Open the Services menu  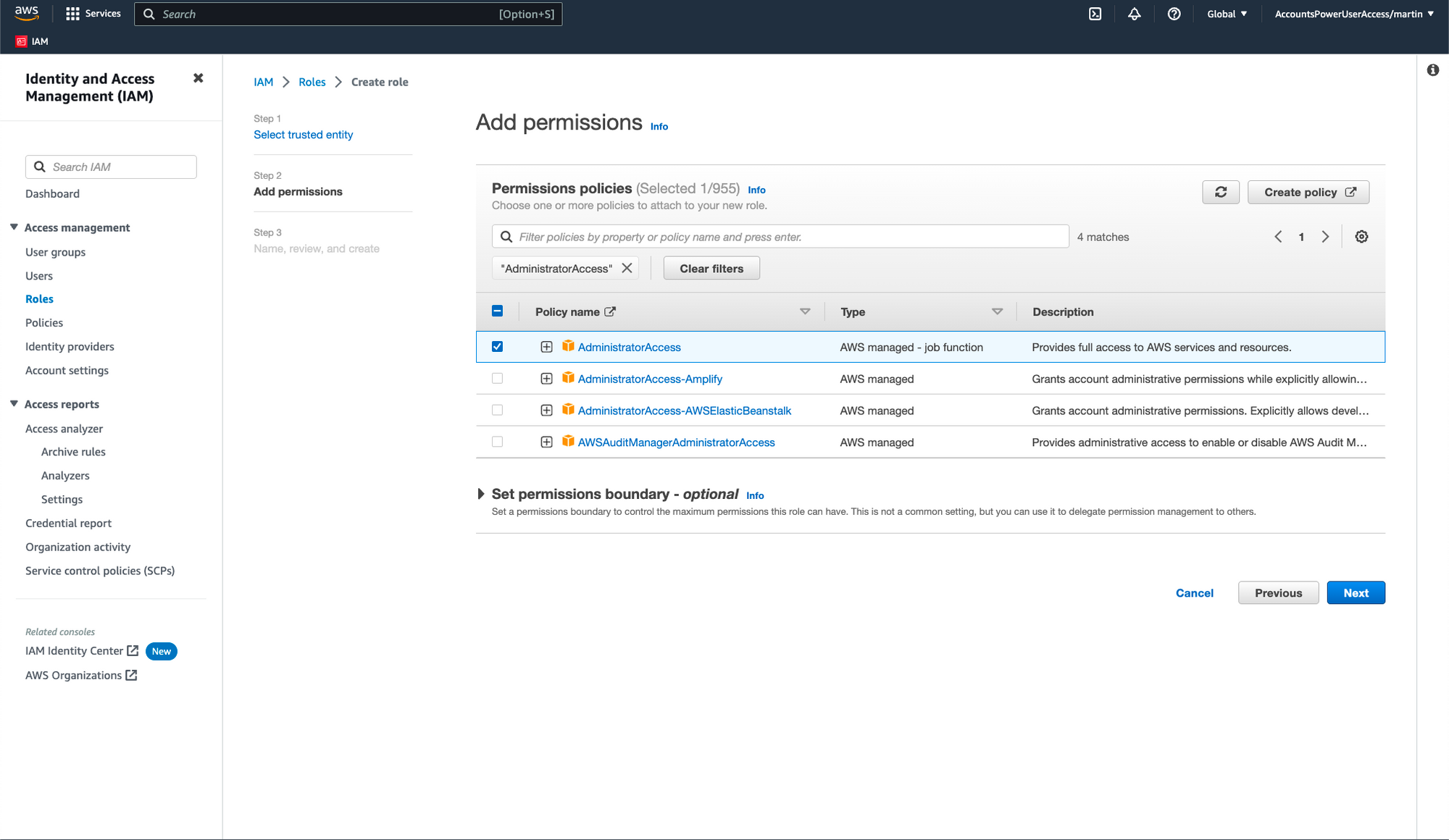coord(93,13)
